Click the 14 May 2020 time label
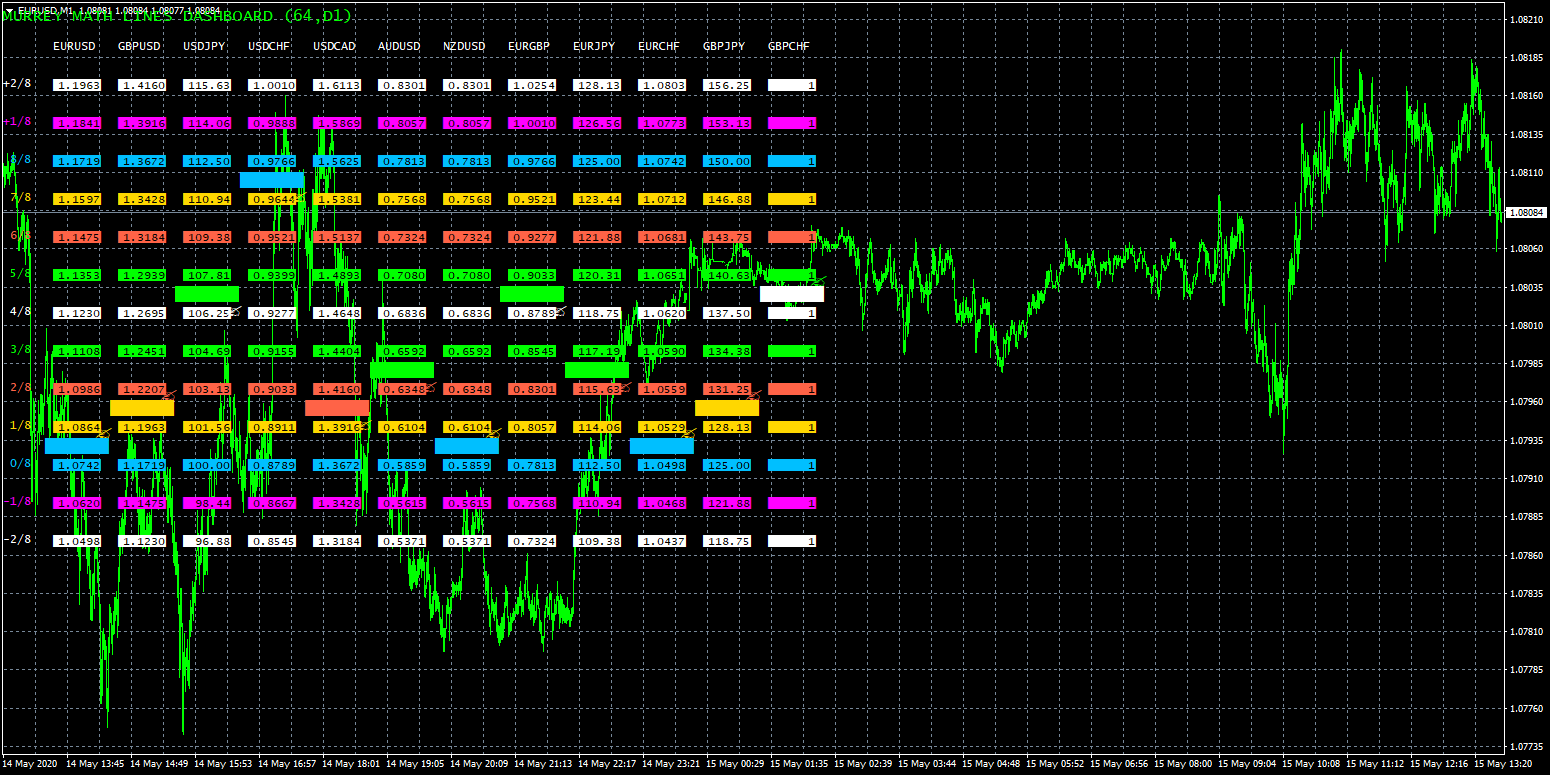 tap(30, 763)
